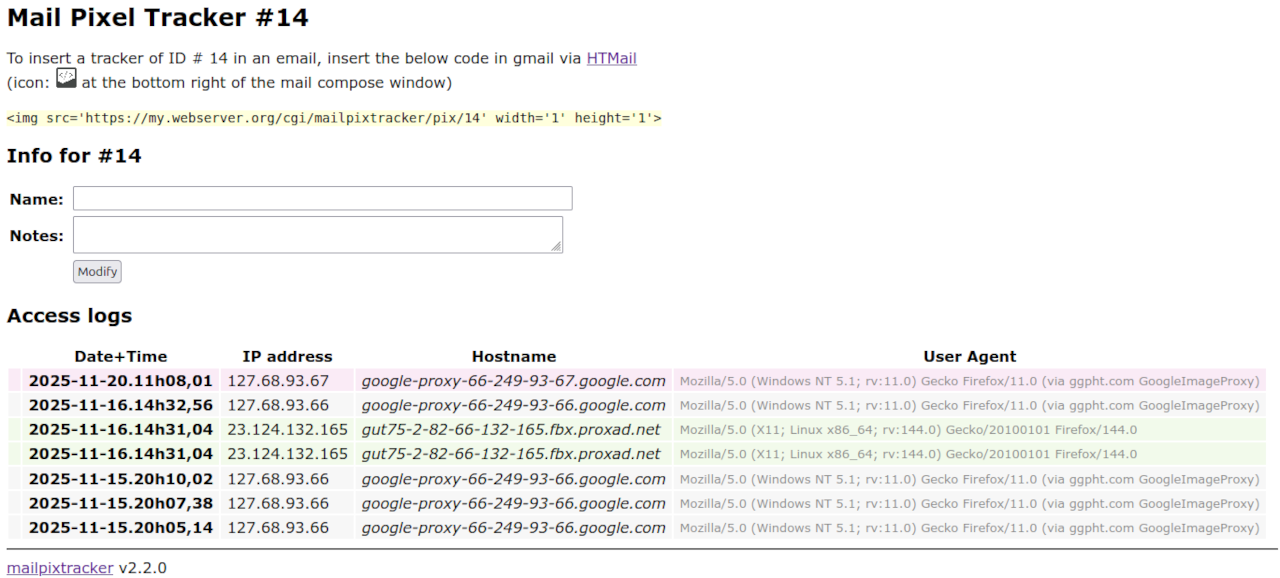Click the user agent in the 11h08,01 row

970,381
